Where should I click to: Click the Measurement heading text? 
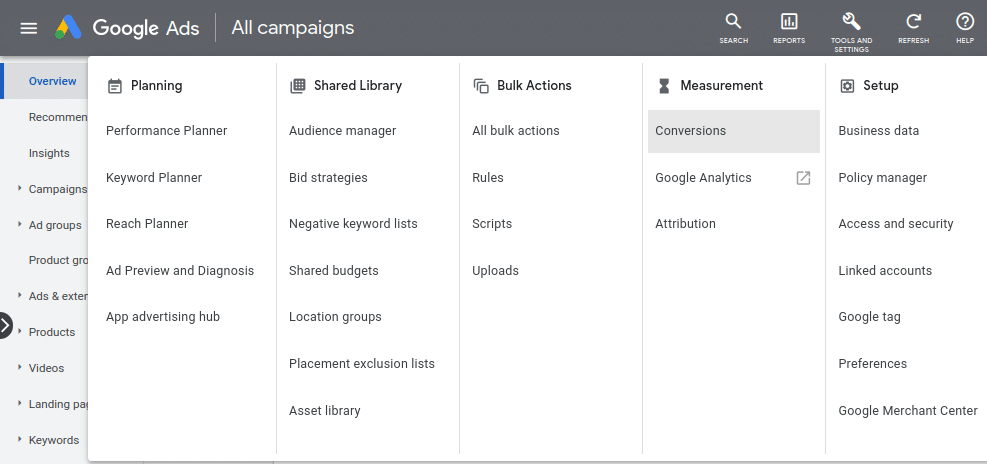tap(721, 86)
